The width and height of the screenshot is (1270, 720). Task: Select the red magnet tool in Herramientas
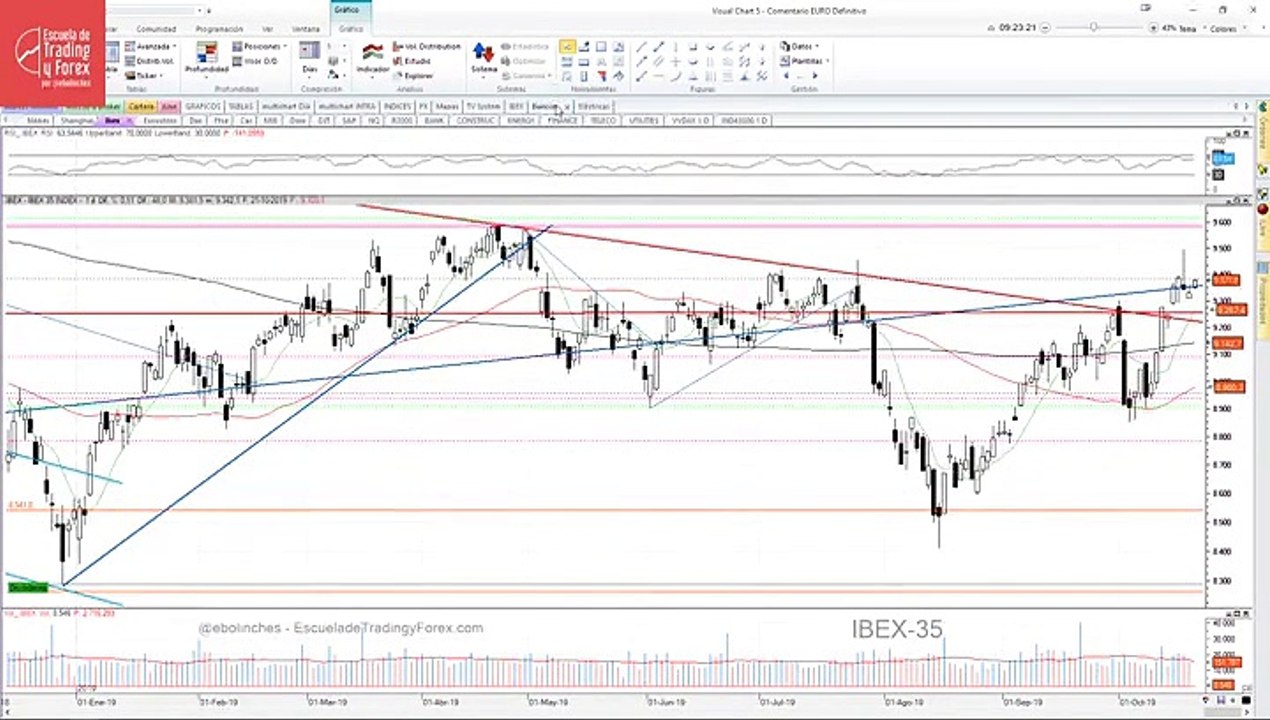pyautogui.click(x=602, y=77)
